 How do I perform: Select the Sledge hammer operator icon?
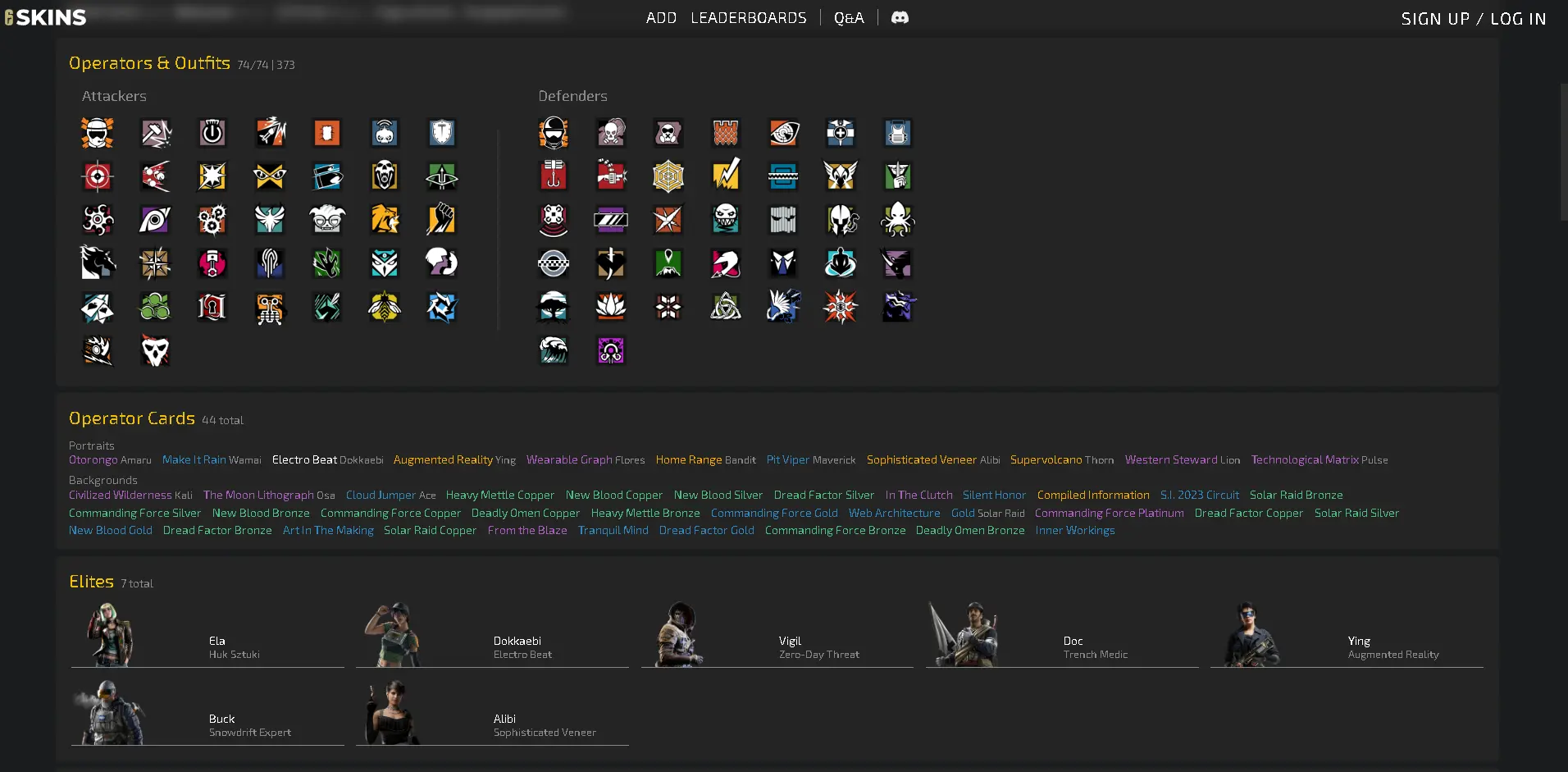click(155, 133)
